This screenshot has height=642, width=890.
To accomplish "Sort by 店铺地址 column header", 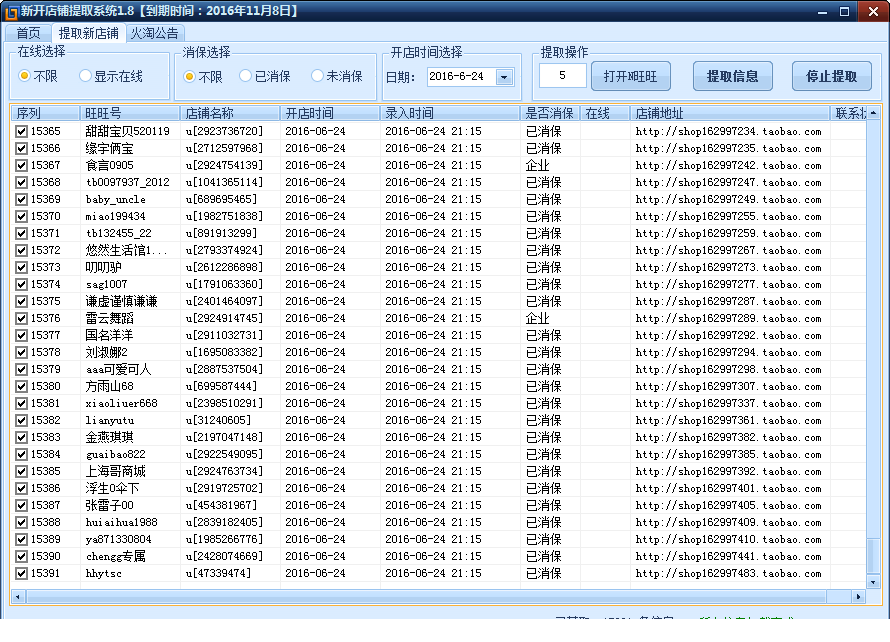I will 730,113.
